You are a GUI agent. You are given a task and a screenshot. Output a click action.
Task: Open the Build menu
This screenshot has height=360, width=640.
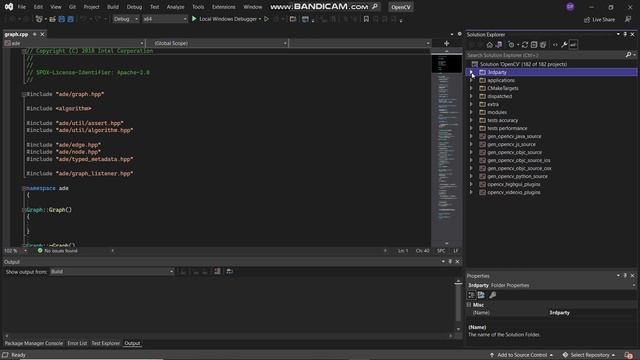(113, 7)
